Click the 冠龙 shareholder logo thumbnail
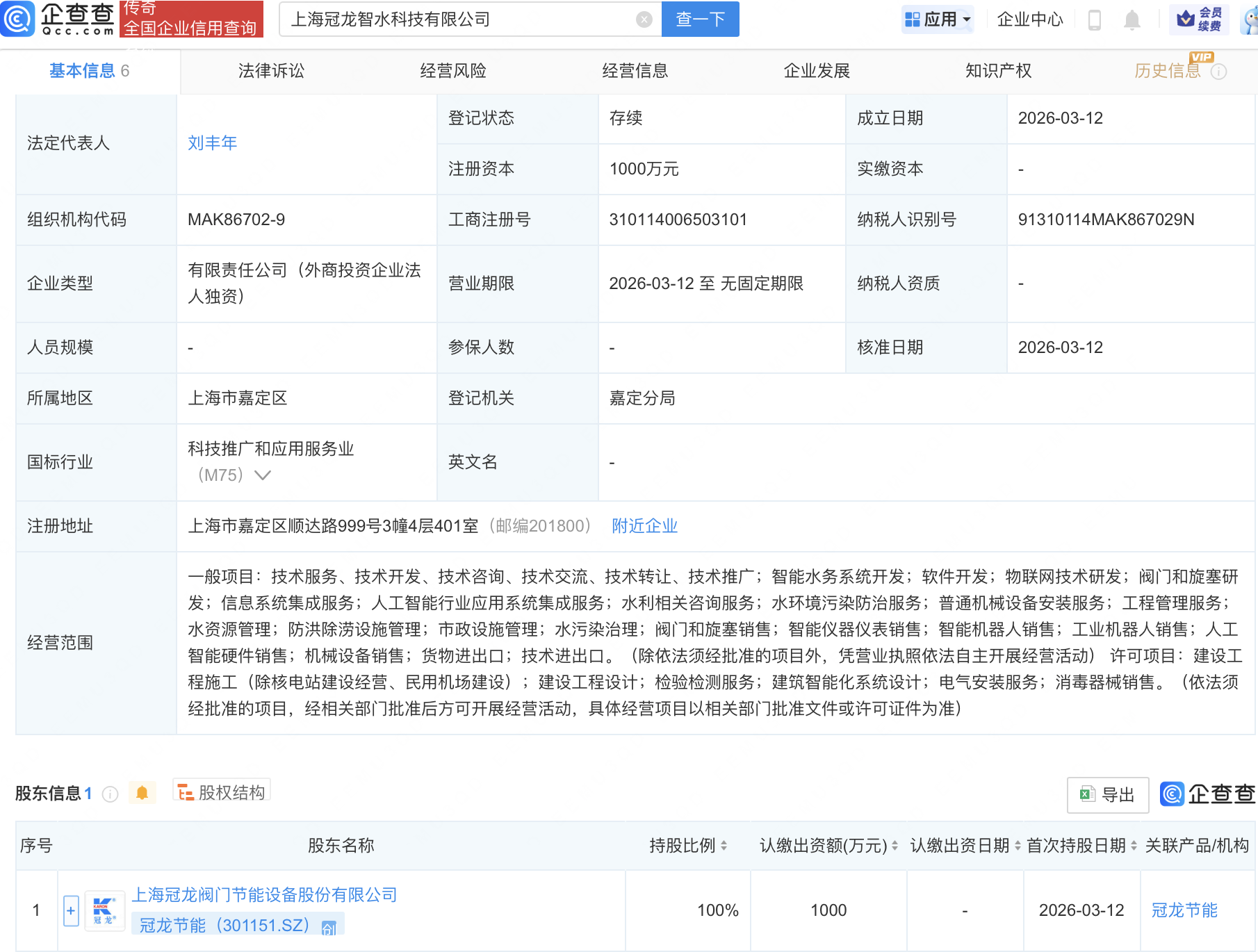Image resolution: width=1258 pixels, height=952 pixels. coord(104,910)
